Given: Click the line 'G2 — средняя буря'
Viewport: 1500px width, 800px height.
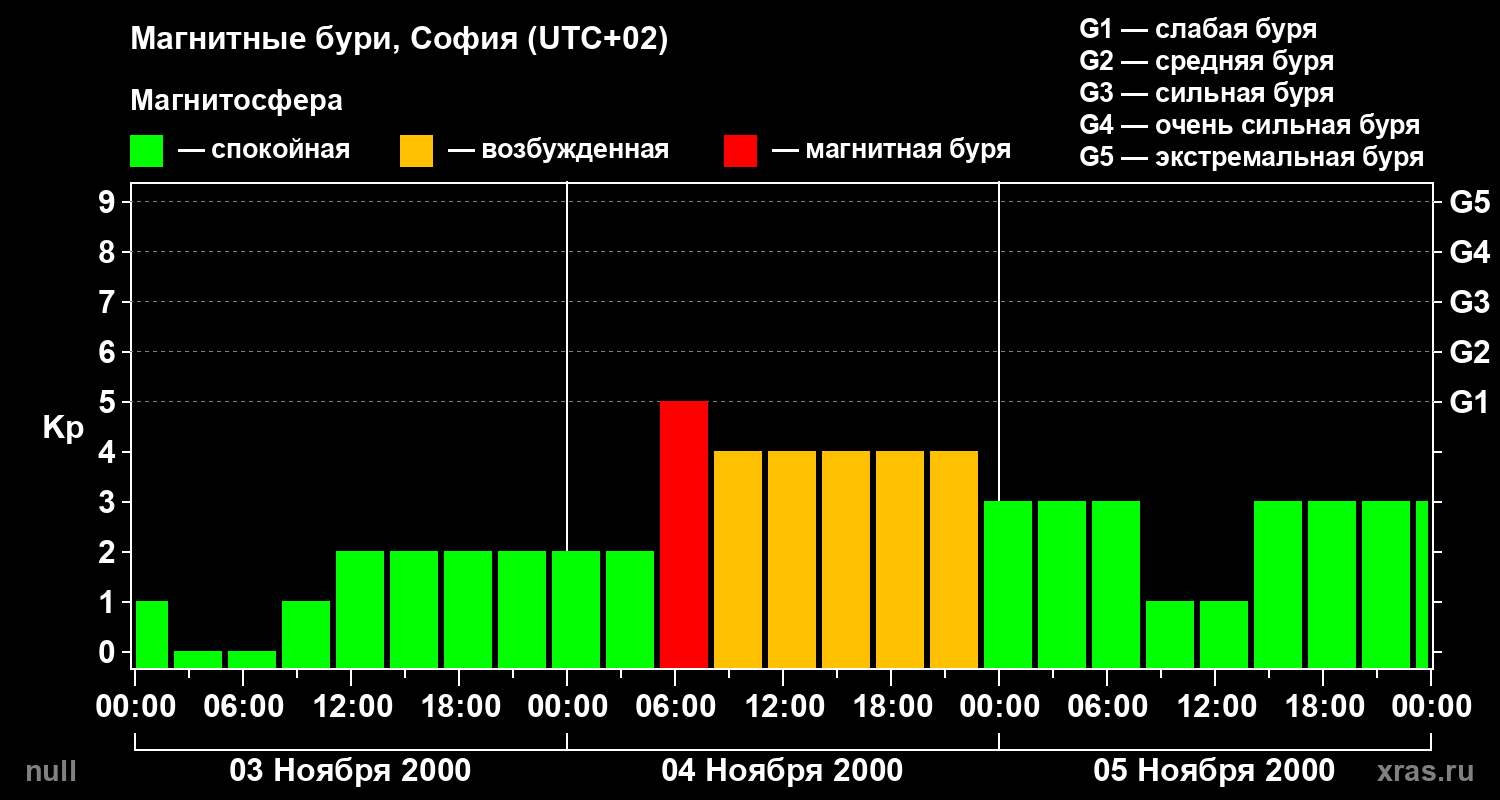Looking at the screenshot, I should coord(1206,61).
